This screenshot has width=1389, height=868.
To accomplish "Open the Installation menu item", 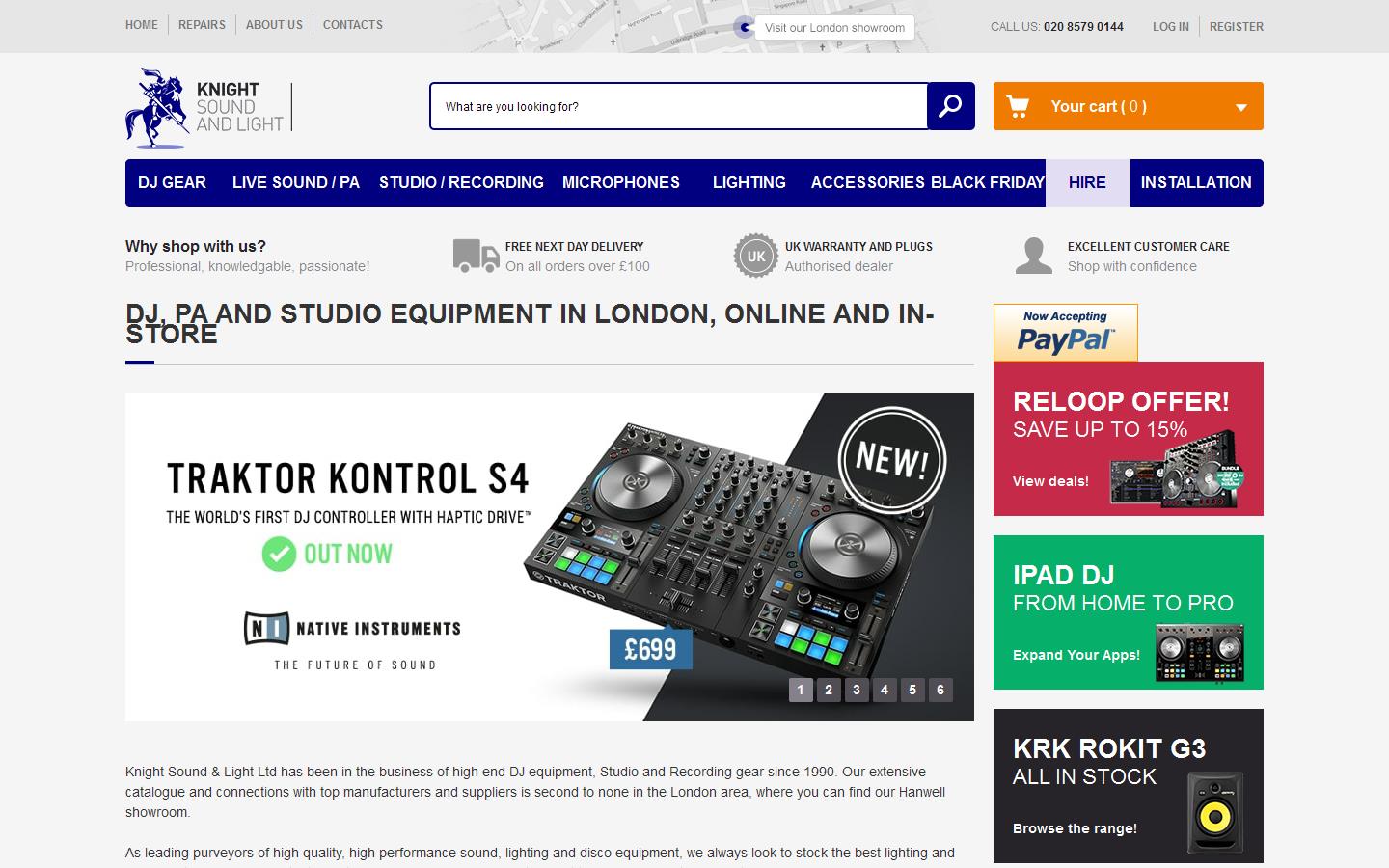I will point(1196,183).
